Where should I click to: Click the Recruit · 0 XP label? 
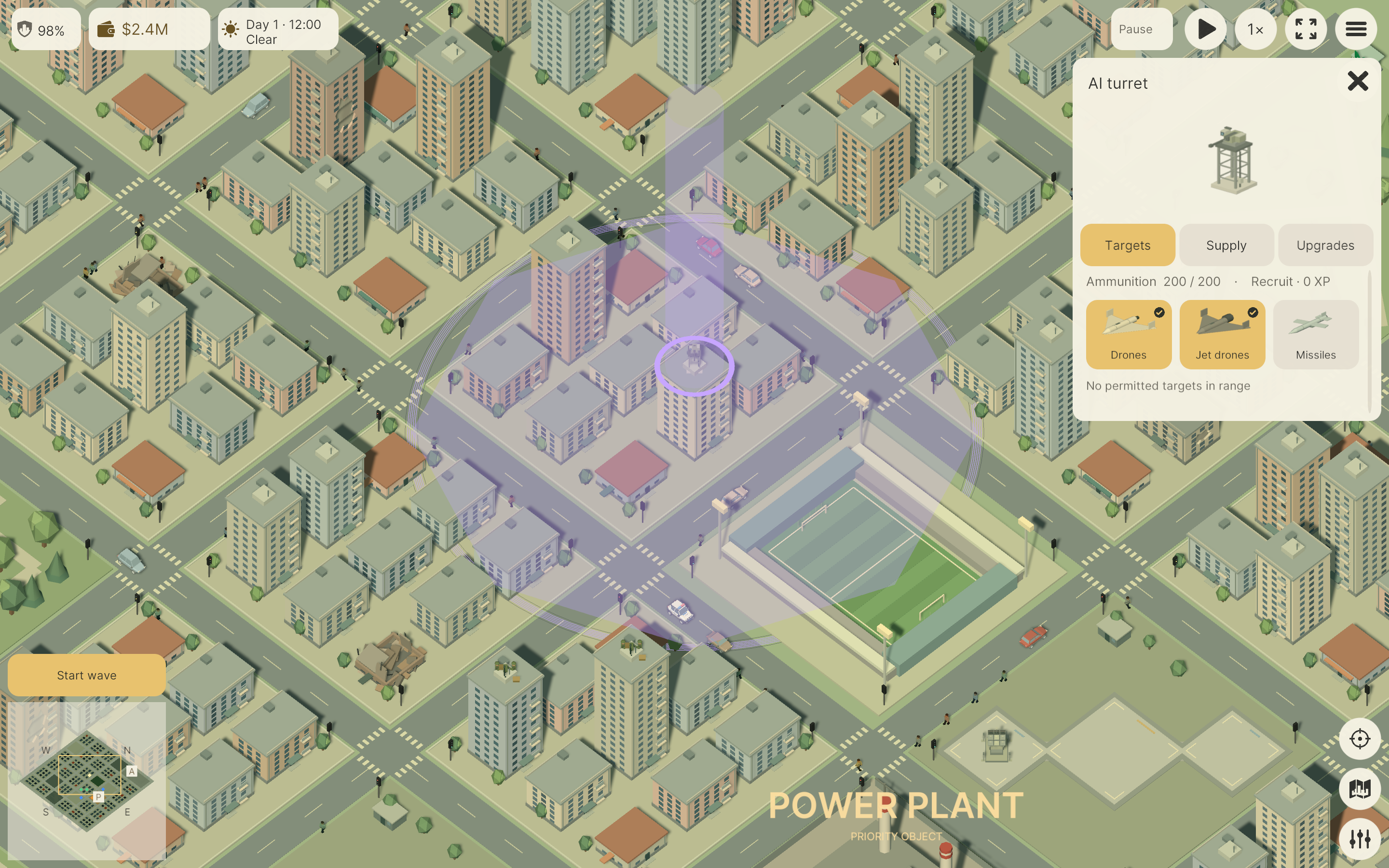coord(1290,281)
